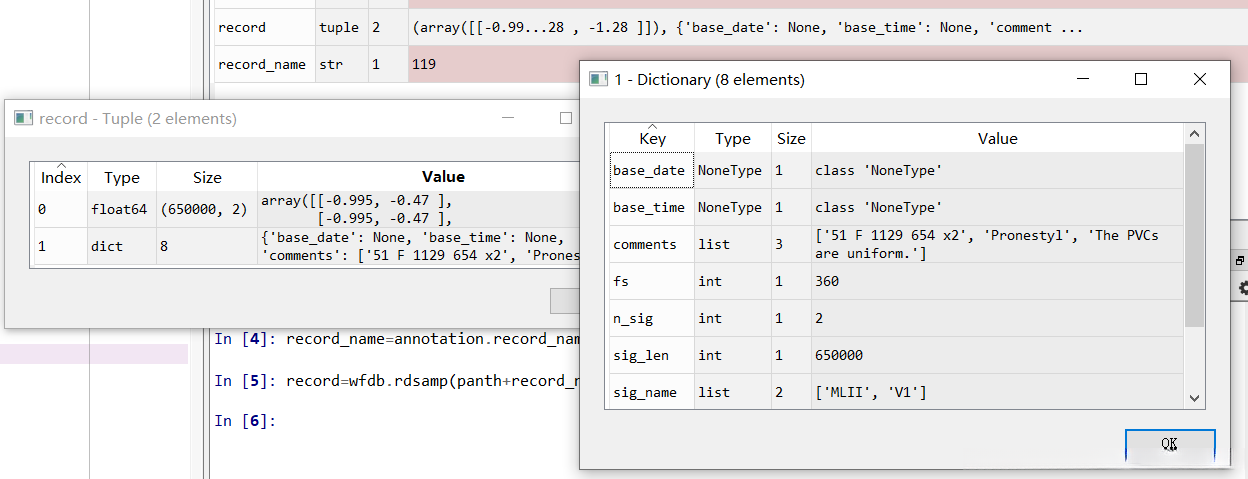Click the Value header in Dictionary dialog

[997, 139]
